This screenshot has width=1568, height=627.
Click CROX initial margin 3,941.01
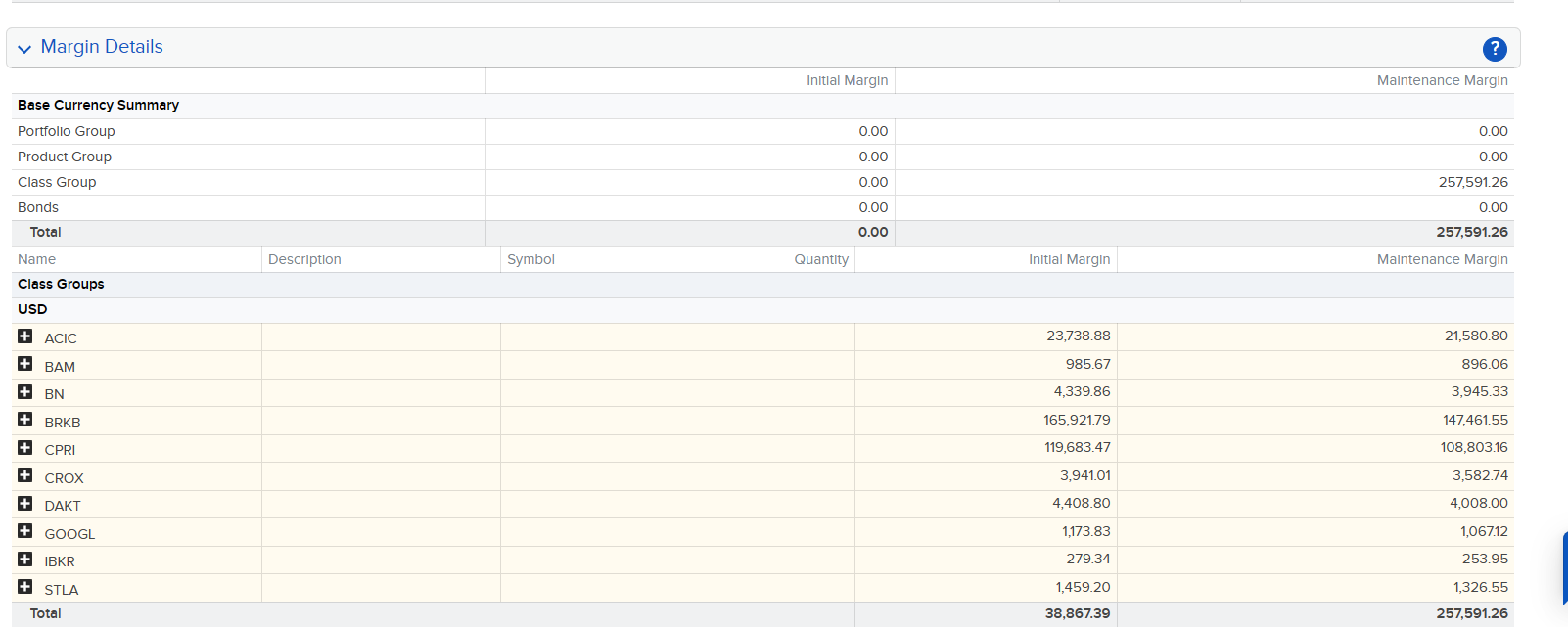click(x=1085, y=475)
